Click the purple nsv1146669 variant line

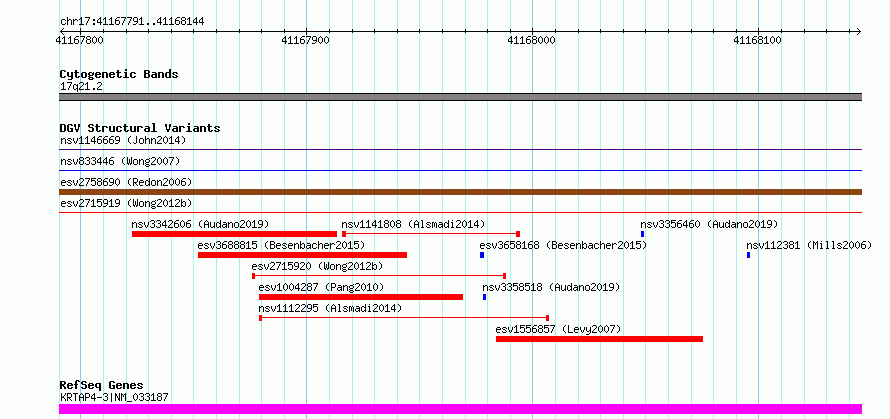(x=460, y=150)
